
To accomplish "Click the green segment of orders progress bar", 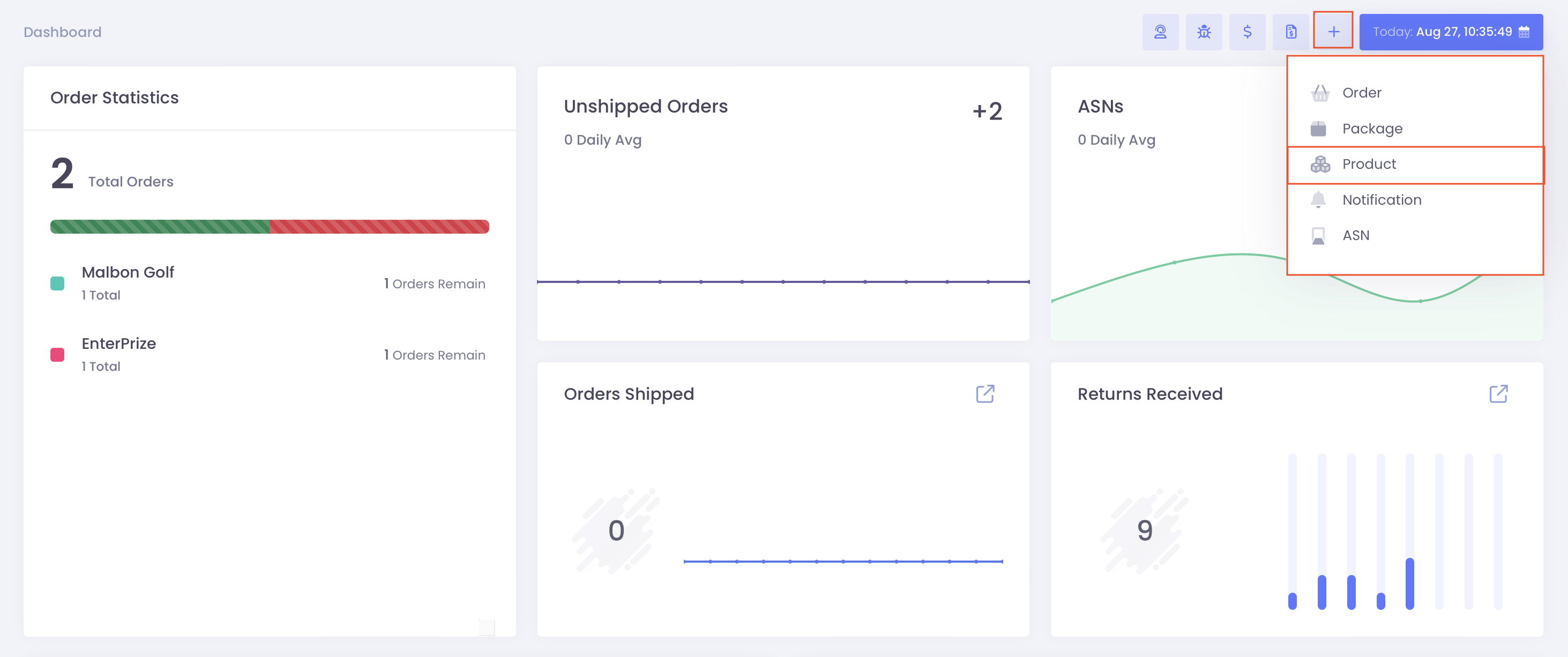I will tap(160, 227).
